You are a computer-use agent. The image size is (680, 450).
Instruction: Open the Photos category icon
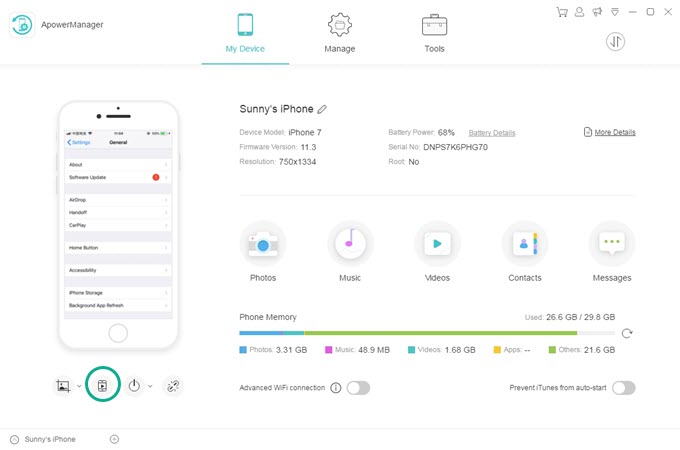[263, 244]
